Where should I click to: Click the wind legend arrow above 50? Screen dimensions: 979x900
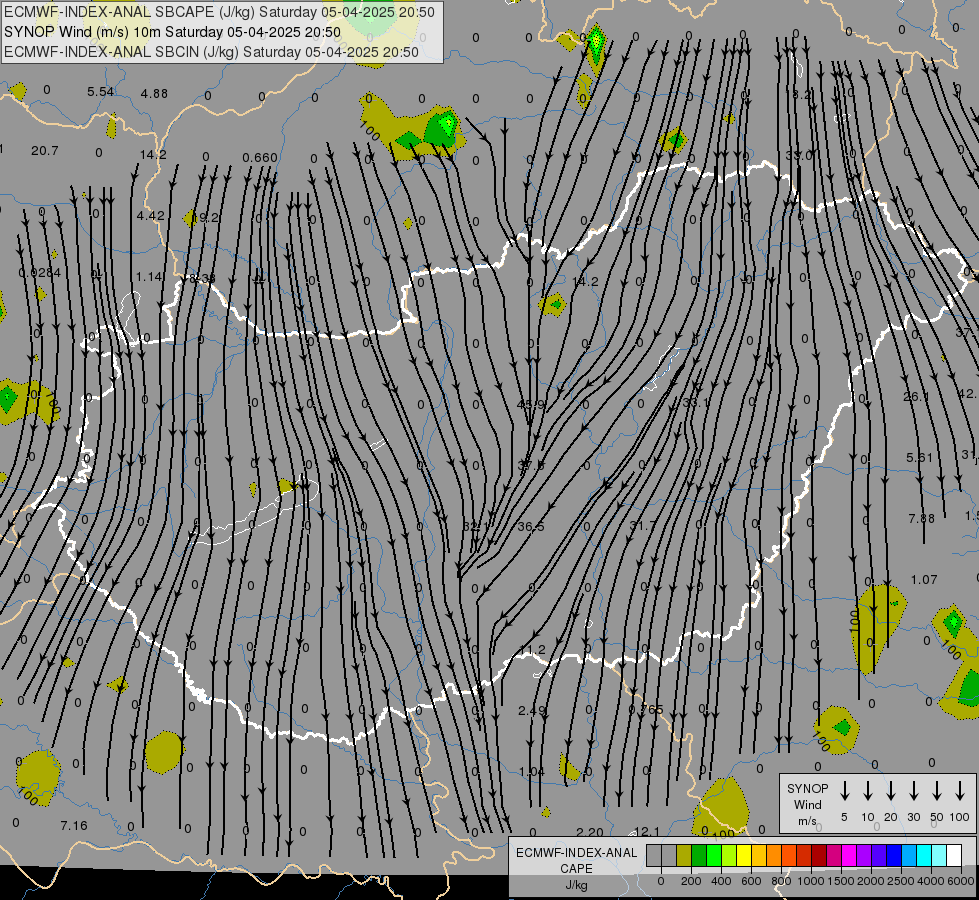coord(937,790)
